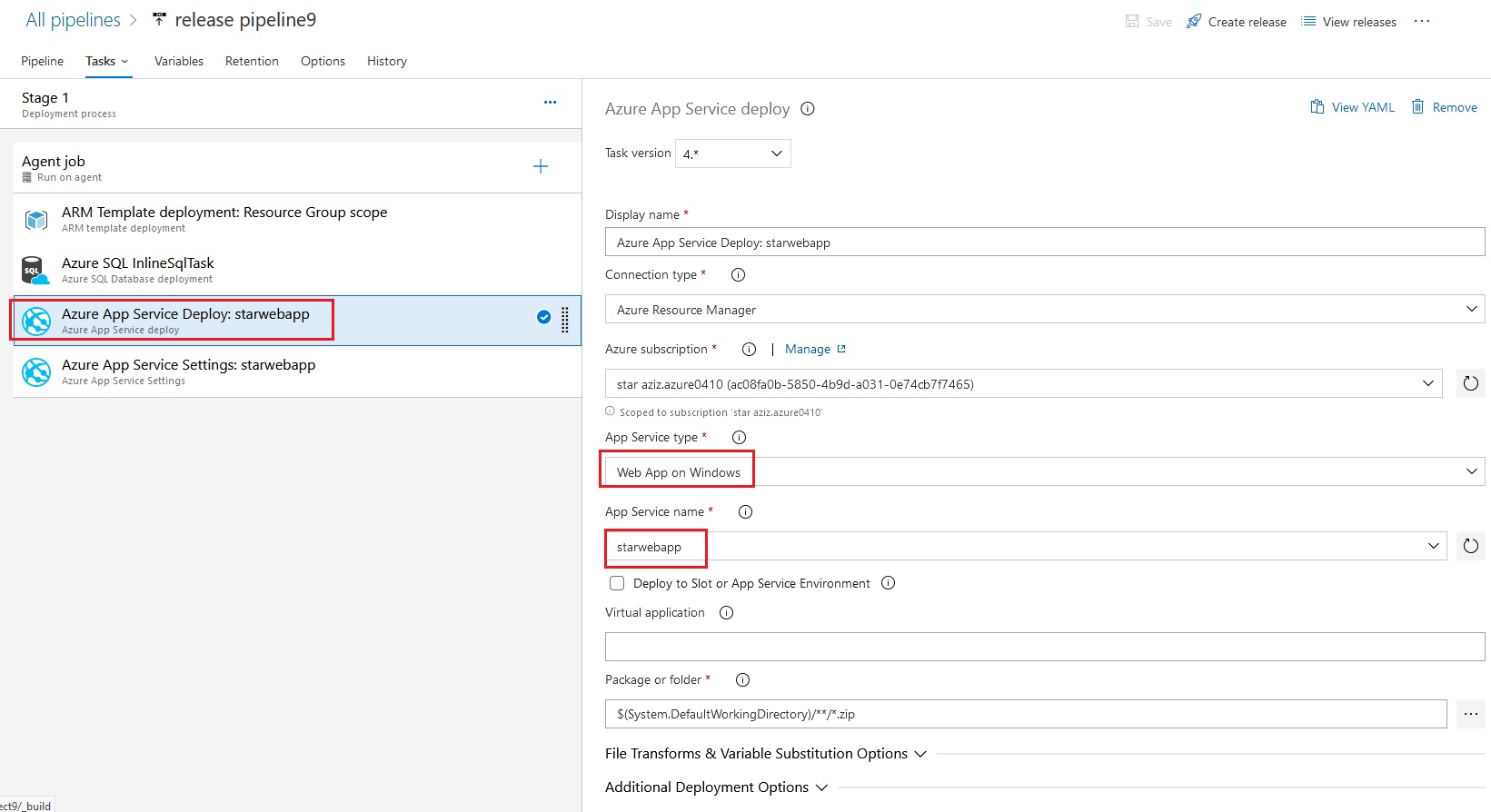Image resolution: width=1491 pixels, height=812 pixels.
Task: Click View YAML link
Action: 1352,107
